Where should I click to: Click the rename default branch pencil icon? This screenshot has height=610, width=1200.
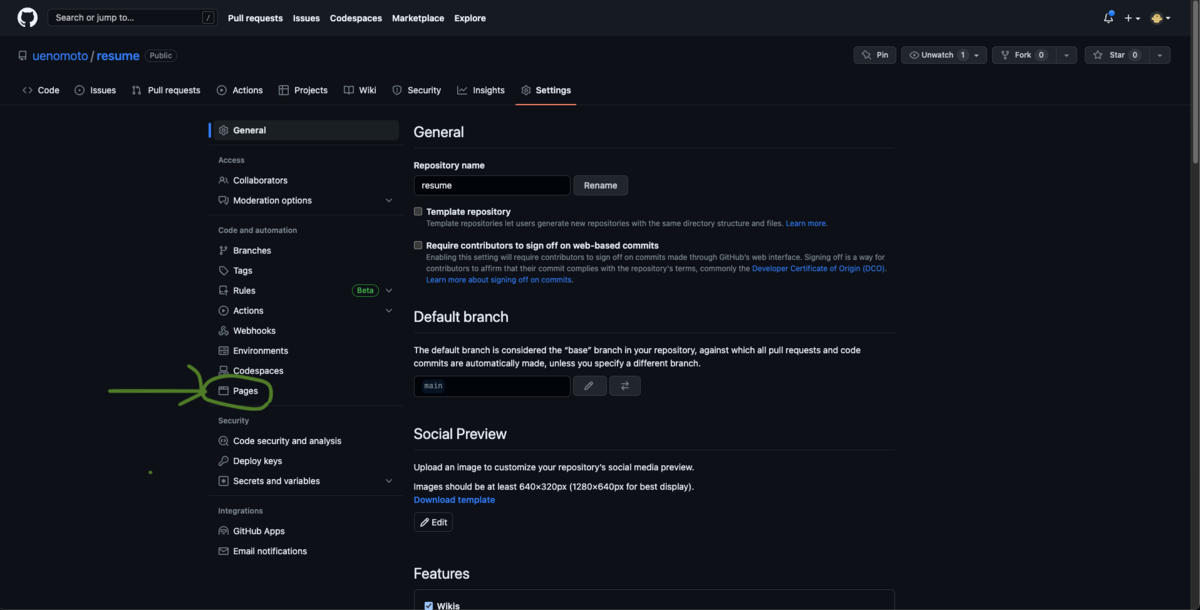[589, 385]
